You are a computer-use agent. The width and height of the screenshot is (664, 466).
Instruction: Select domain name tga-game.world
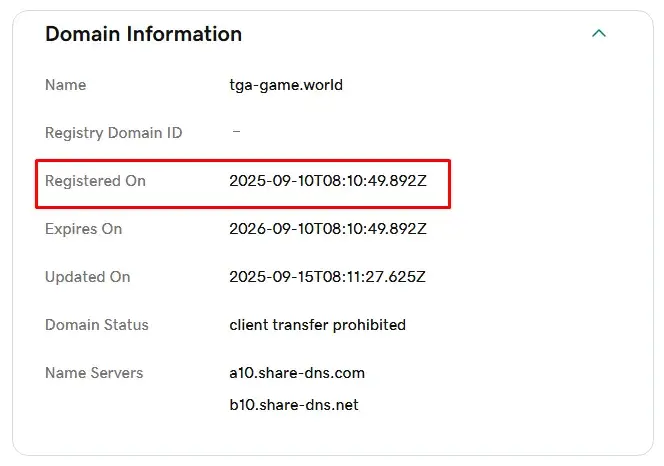tap(286, 86)
